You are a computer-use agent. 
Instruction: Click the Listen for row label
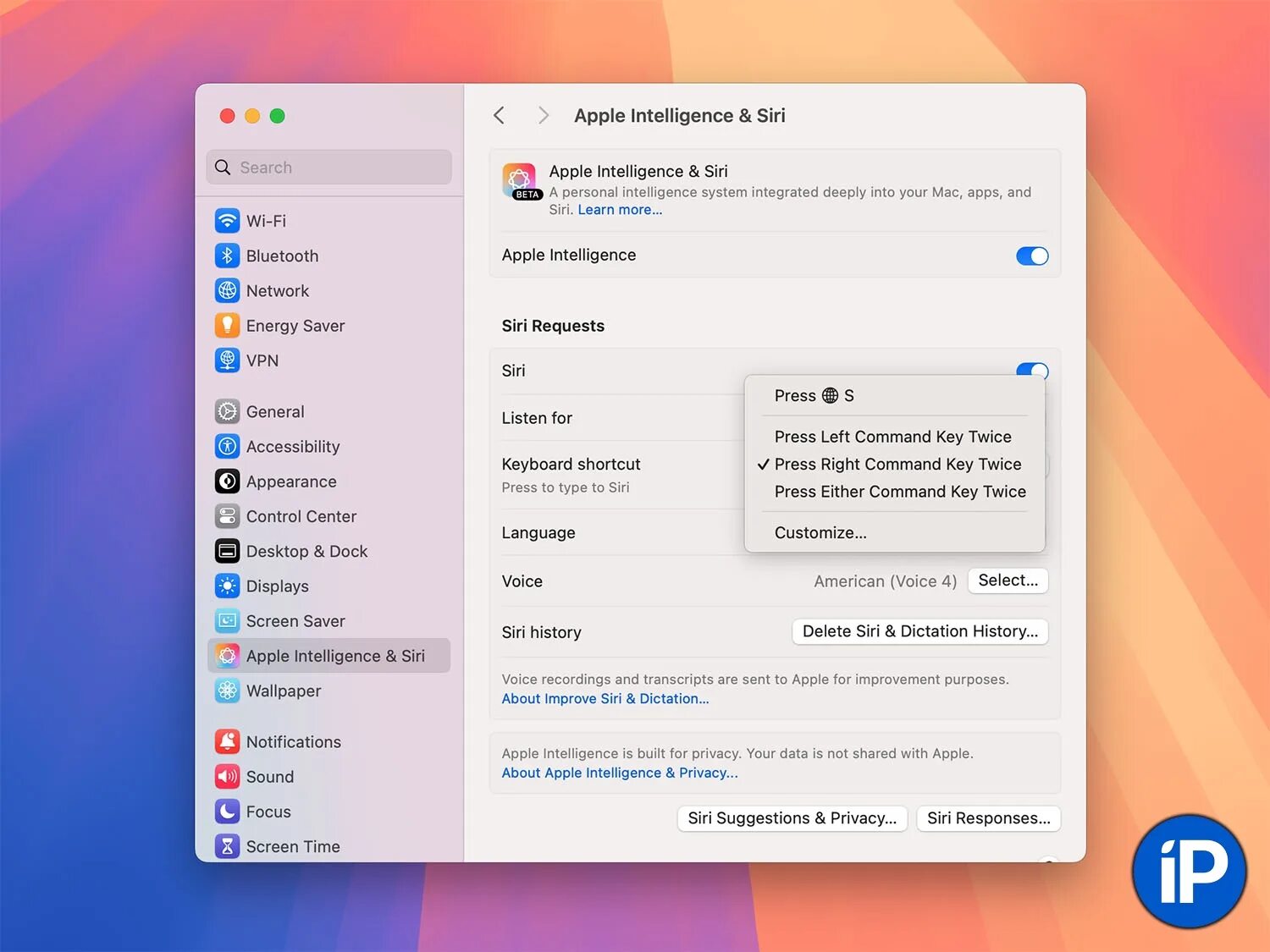tap(537, 418)
